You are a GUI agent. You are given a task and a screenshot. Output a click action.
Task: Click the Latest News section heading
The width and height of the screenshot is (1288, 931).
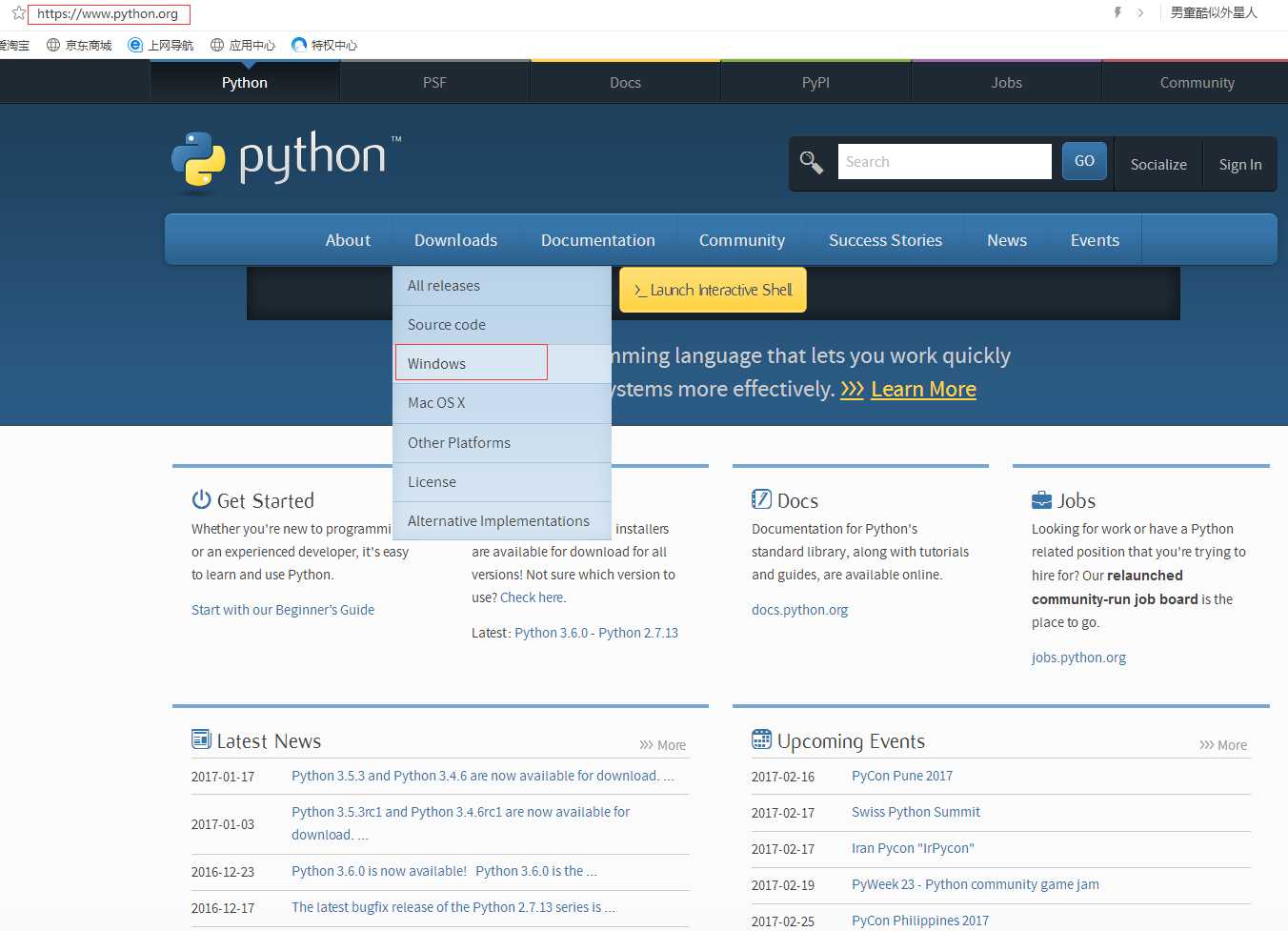[x=269, y=740]
